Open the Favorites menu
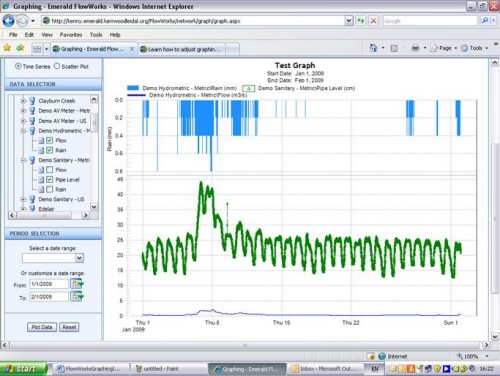 71,35
